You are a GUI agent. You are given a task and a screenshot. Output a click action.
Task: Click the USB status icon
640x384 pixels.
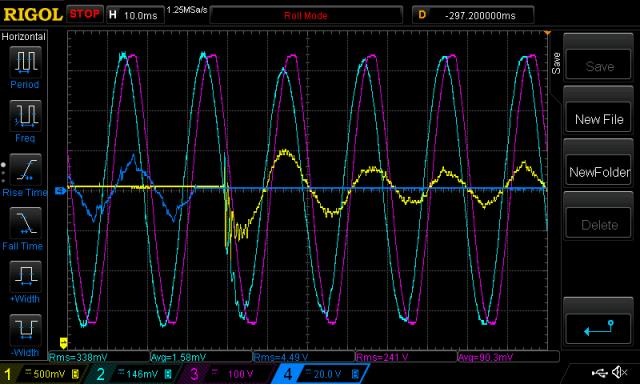600,372
